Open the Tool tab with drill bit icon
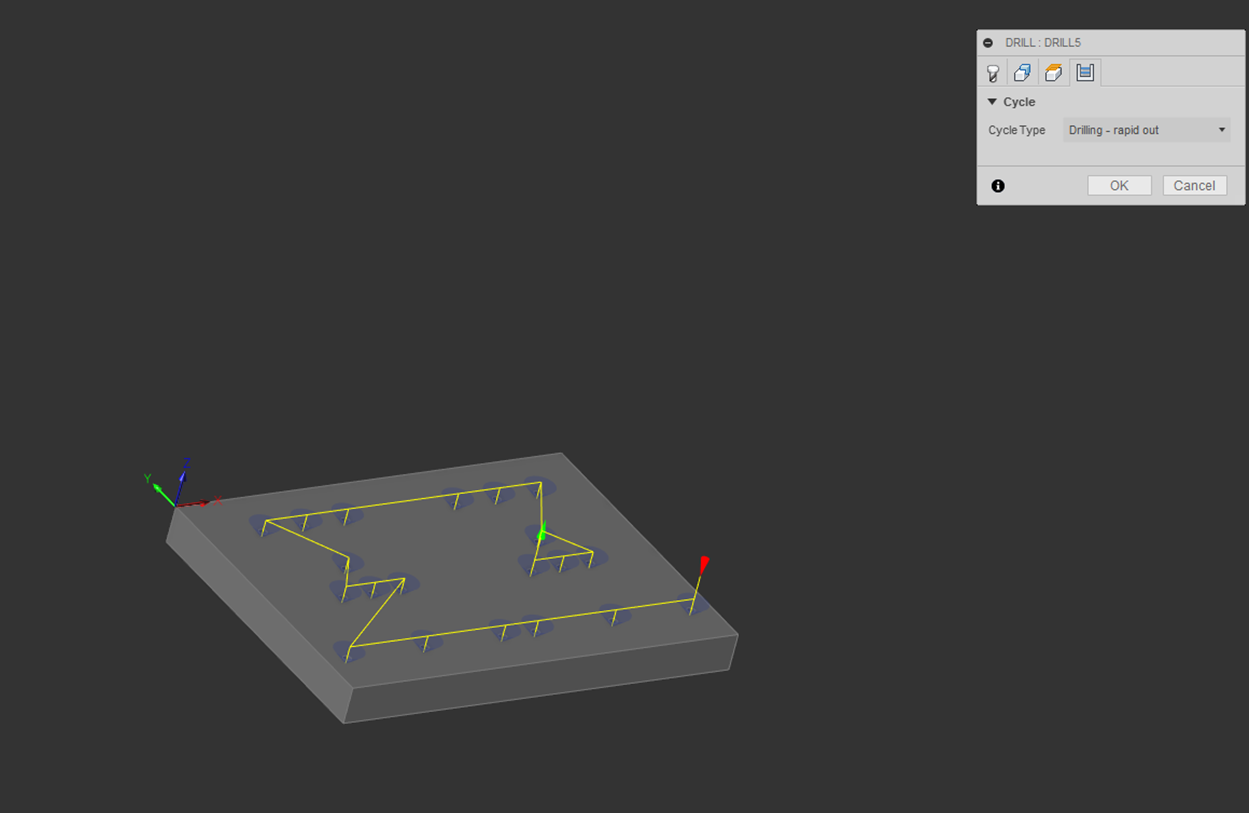 point(993,73)
